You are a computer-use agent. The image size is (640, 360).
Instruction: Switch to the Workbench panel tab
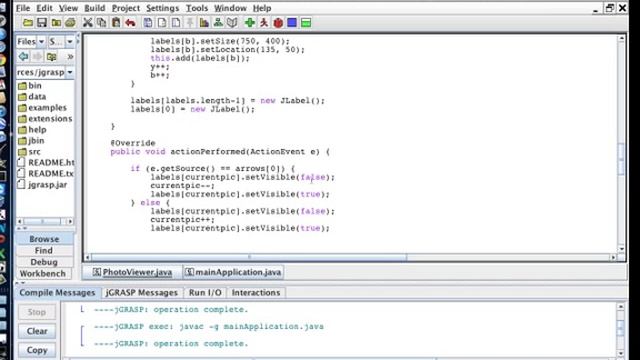tap(43, 273)
